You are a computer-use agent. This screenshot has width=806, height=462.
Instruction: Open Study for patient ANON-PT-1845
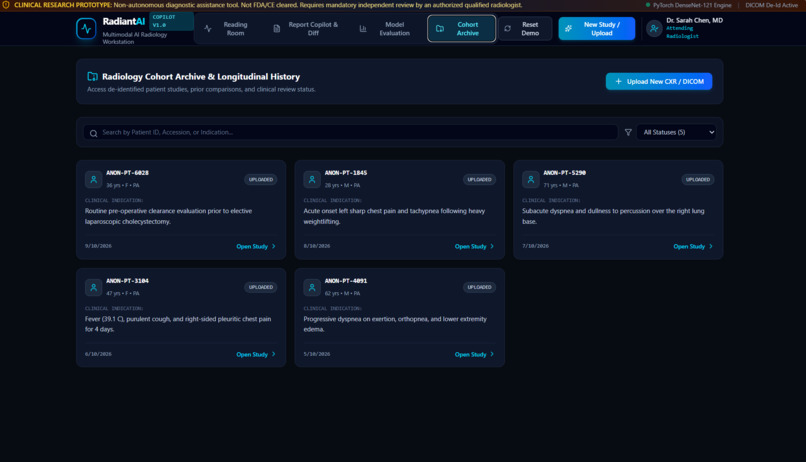click(474, 247)
